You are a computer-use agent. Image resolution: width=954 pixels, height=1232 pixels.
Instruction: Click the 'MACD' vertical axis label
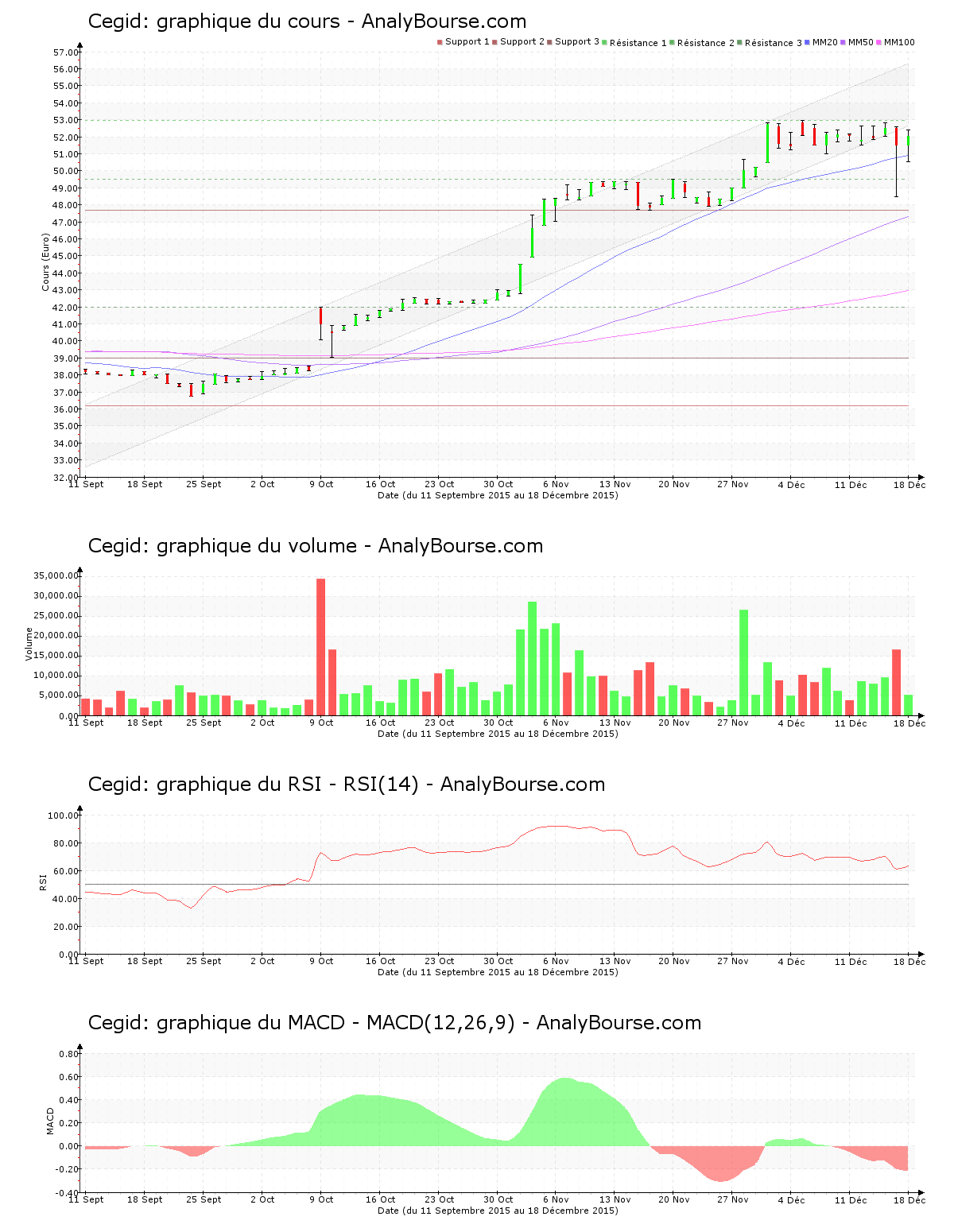coord(50,1121)
